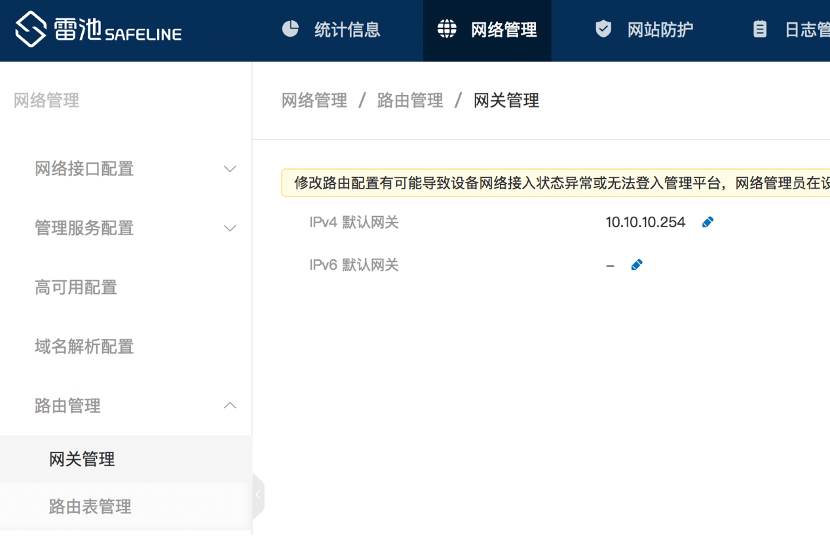
Task: Collapse the sidebar using handle arrow
Action: [258, 494]
